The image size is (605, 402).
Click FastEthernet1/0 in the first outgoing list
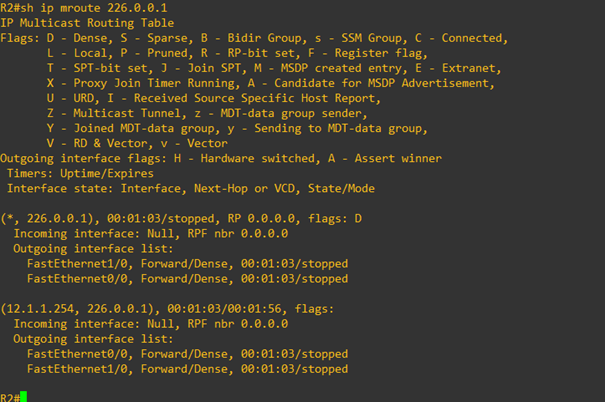point(77,264)
